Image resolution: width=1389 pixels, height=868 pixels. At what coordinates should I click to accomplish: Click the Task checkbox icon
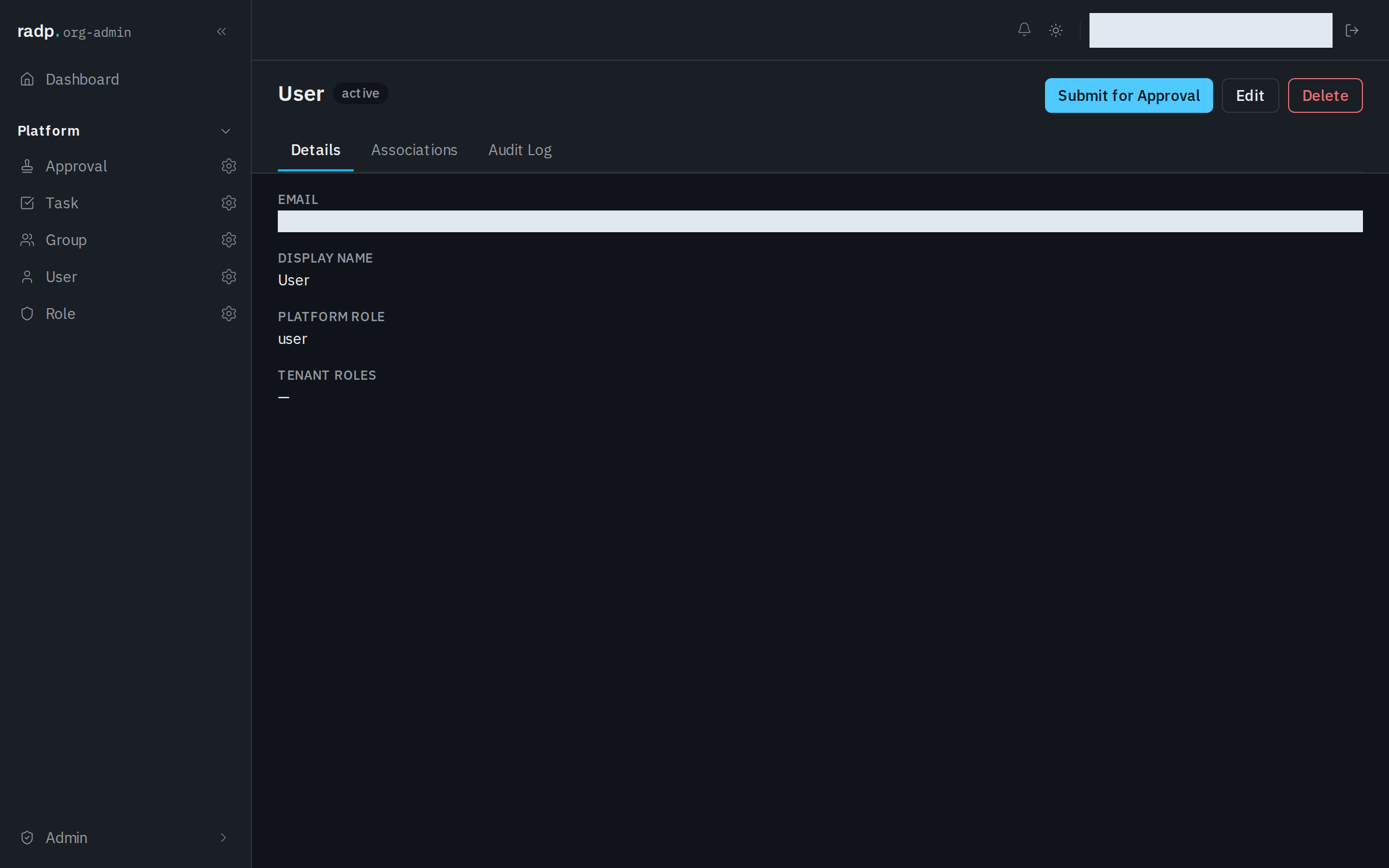click(x=27, y=203)
